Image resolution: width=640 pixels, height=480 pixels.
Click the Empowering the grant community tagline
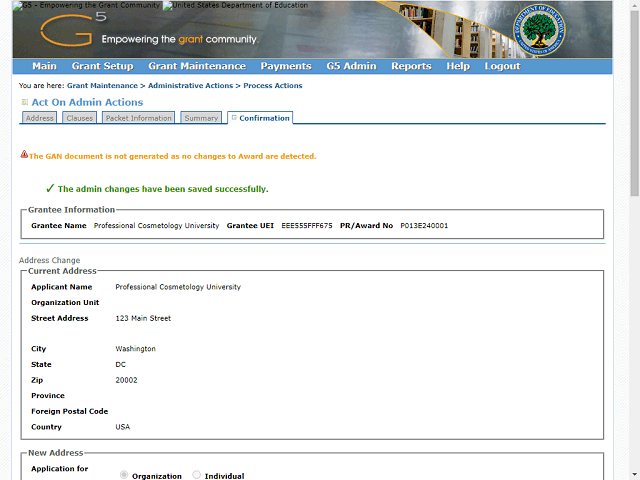[x=180, y=39]
